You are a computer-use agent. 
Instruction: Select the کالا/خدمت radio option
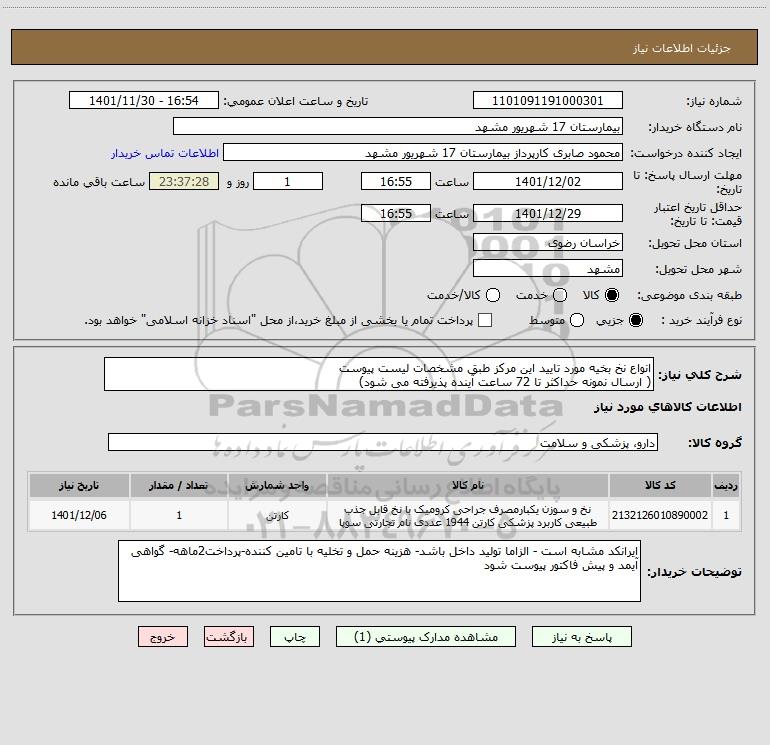[493, 295]
